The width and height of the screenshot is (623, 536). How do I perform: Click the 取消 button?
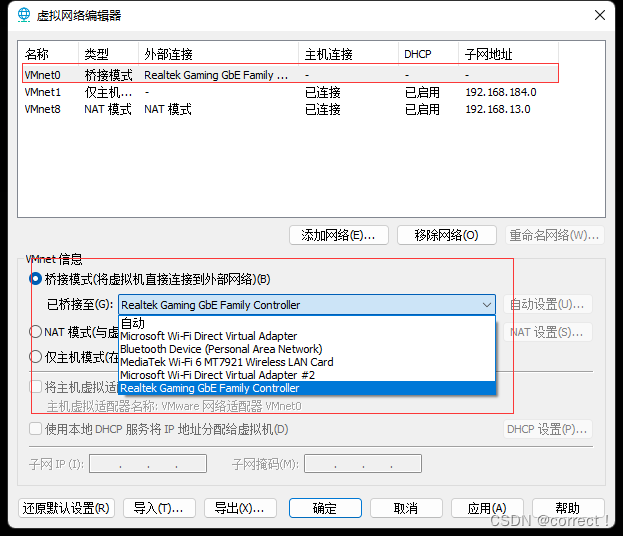(x=406, y=508)
